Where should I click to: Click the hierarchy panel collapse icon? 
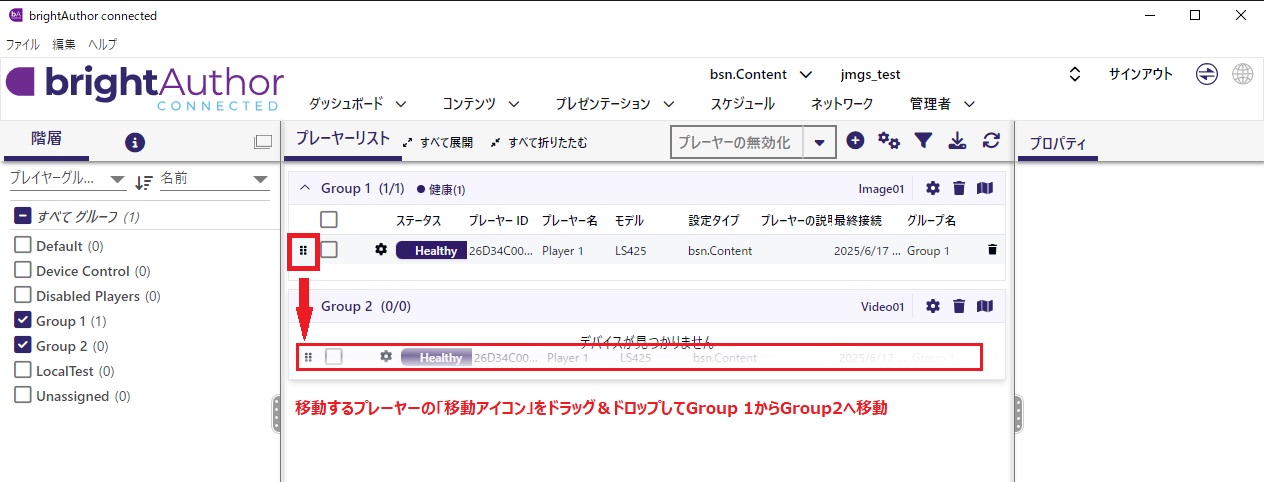(x=263, y=142)
